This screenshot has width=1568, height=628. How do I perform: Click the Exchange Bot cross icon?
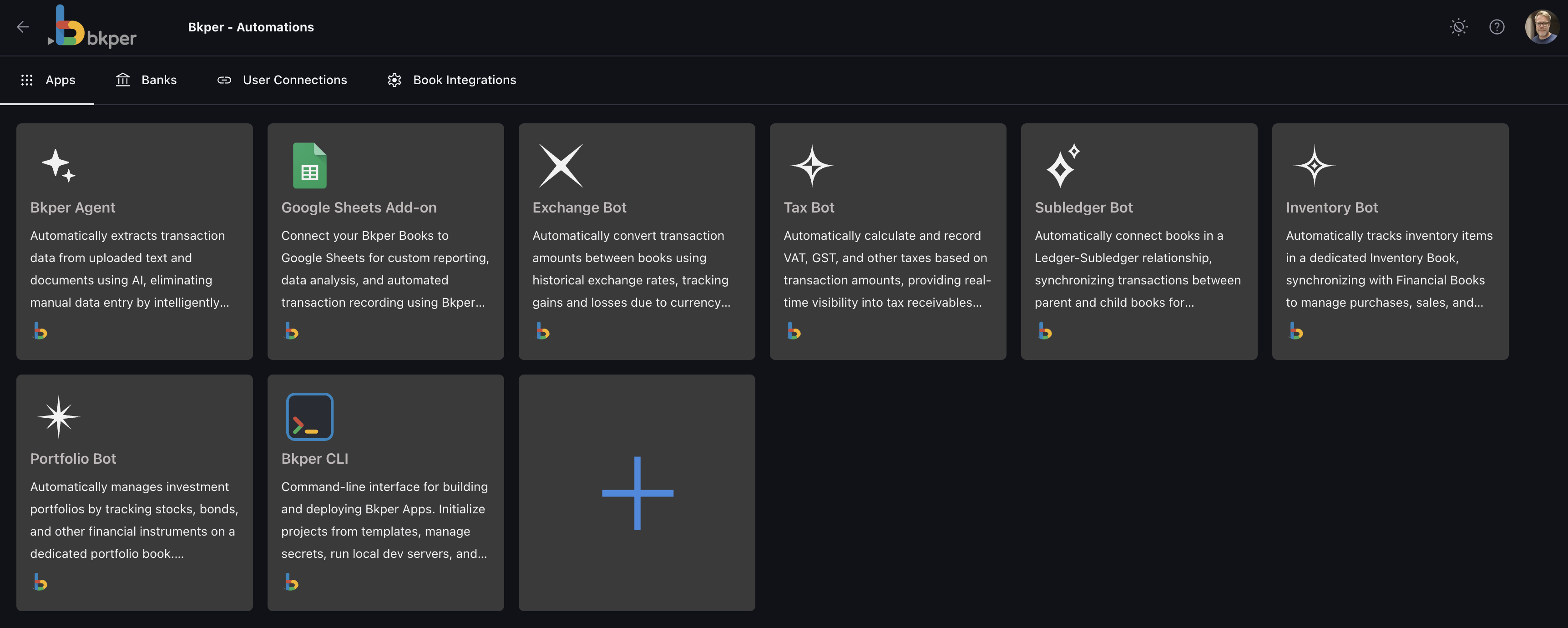tap(561, 166)
